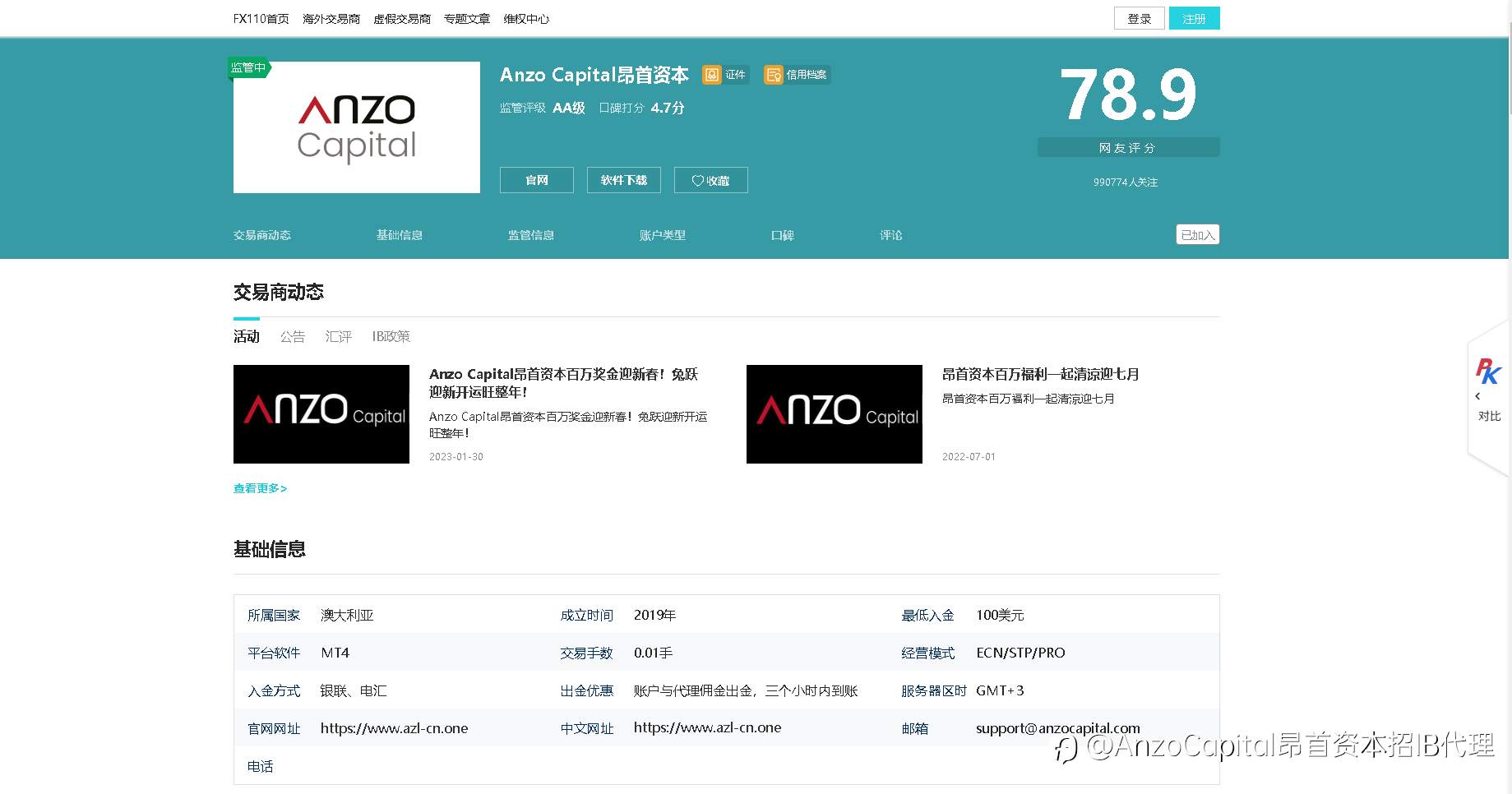Click the heart 收藏 favorite button
This screenshot has width=1512, height=794.
coord(711,180)
